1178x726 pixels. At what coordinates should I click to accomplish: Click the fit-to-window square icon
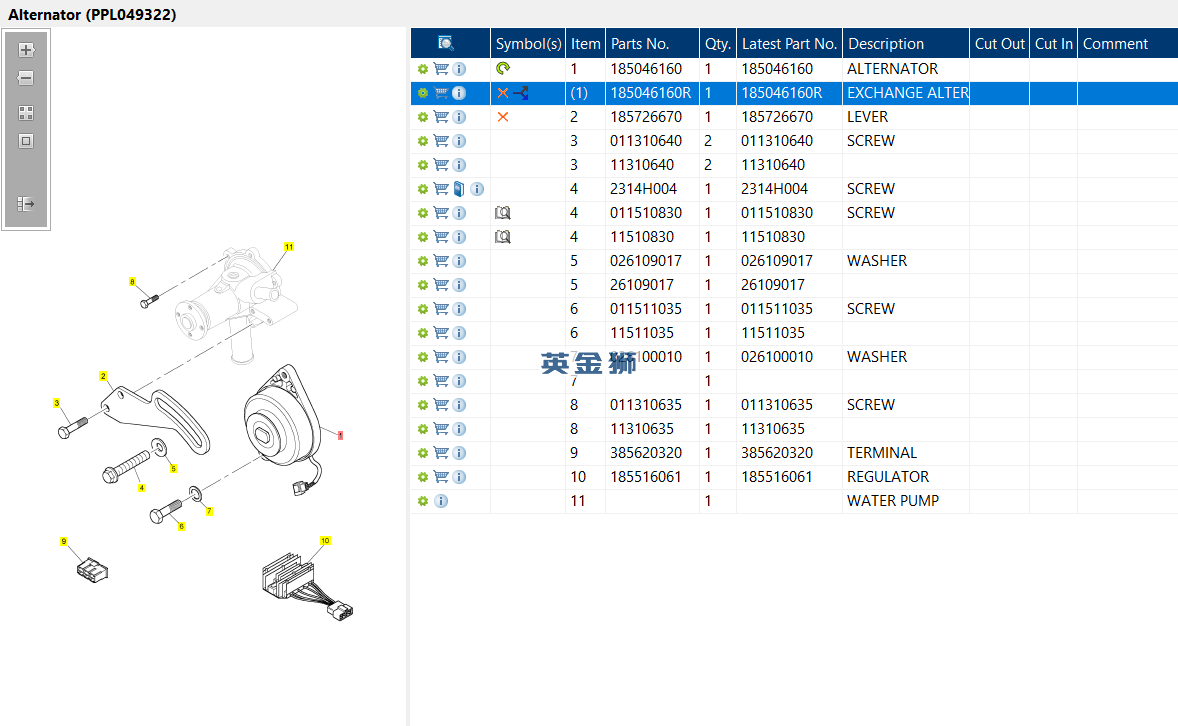26,141
